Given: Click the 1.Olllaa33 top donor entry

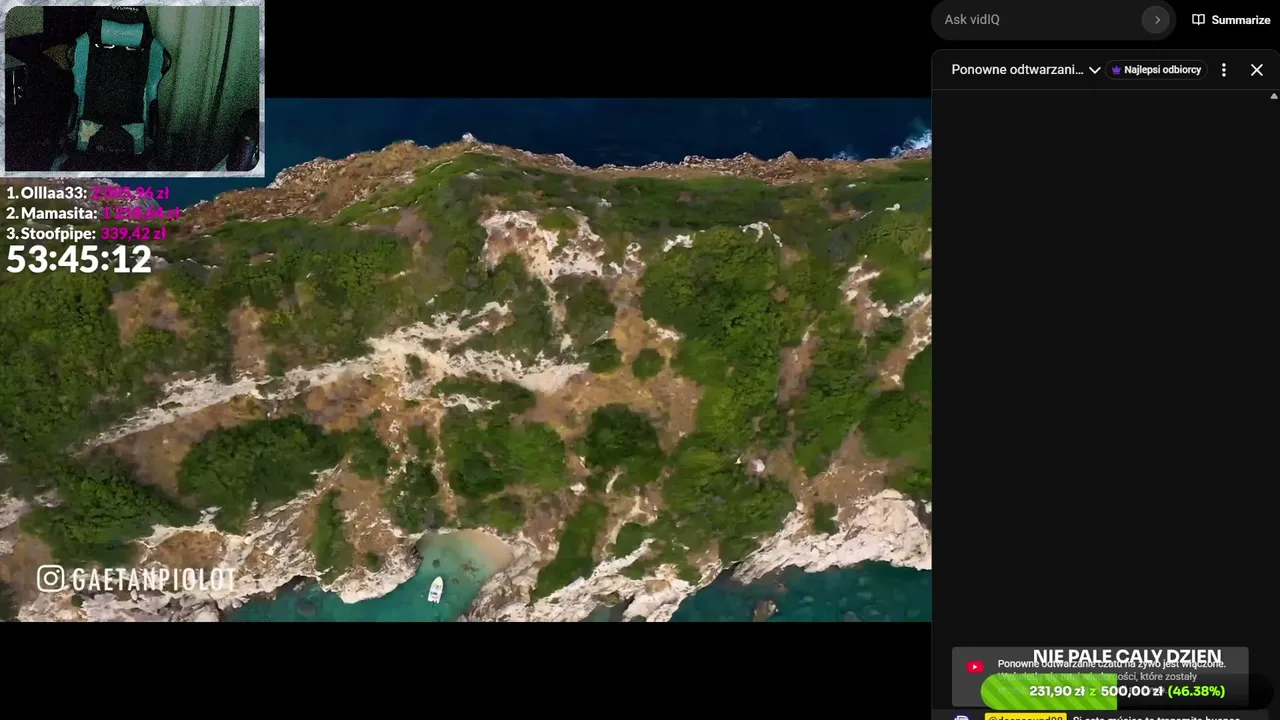Looking at the screenshot, I should point(88,193).
